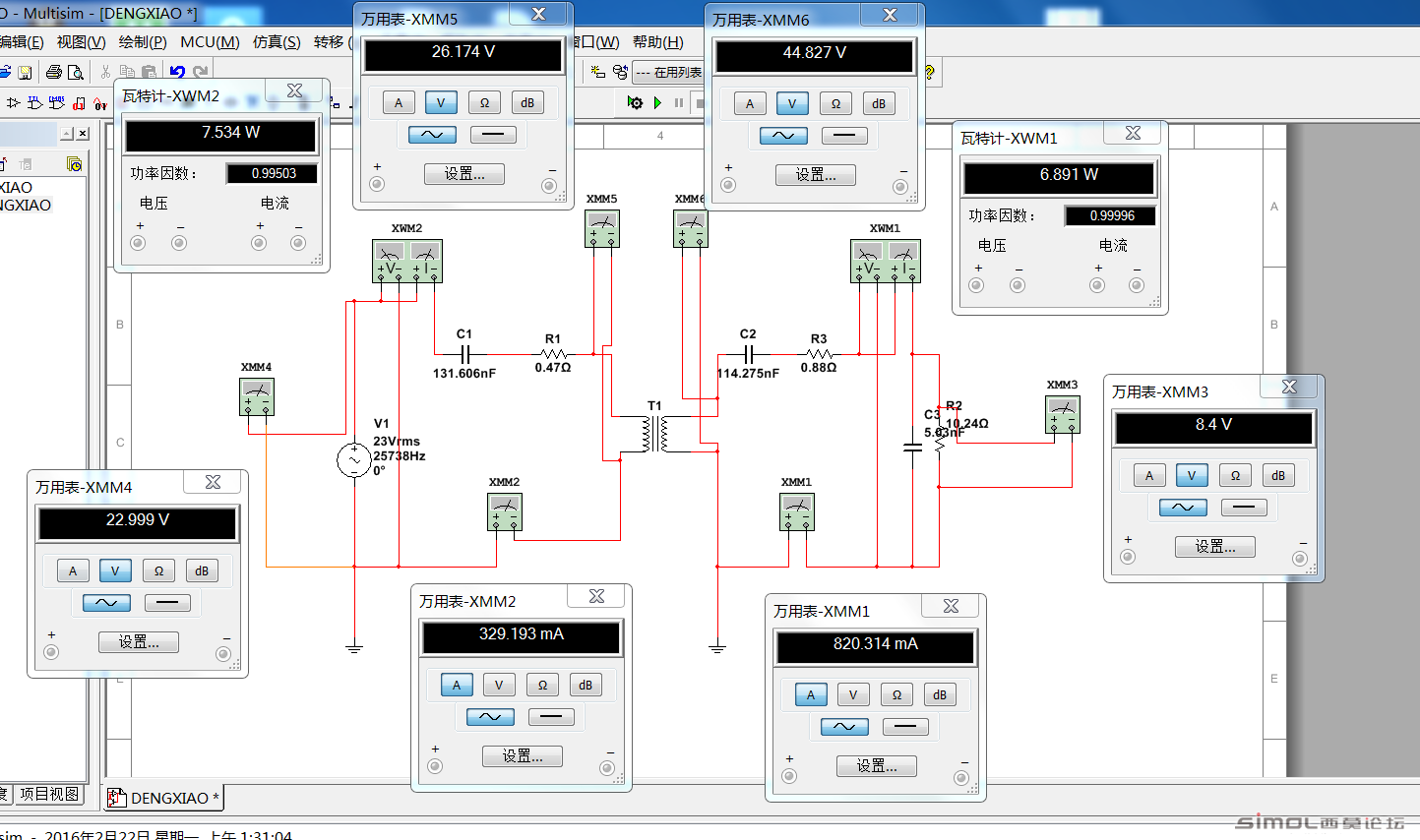This screenshot has width=1420, height=840.
Task: Pause the simulation
Action: [x=678, y=102]
